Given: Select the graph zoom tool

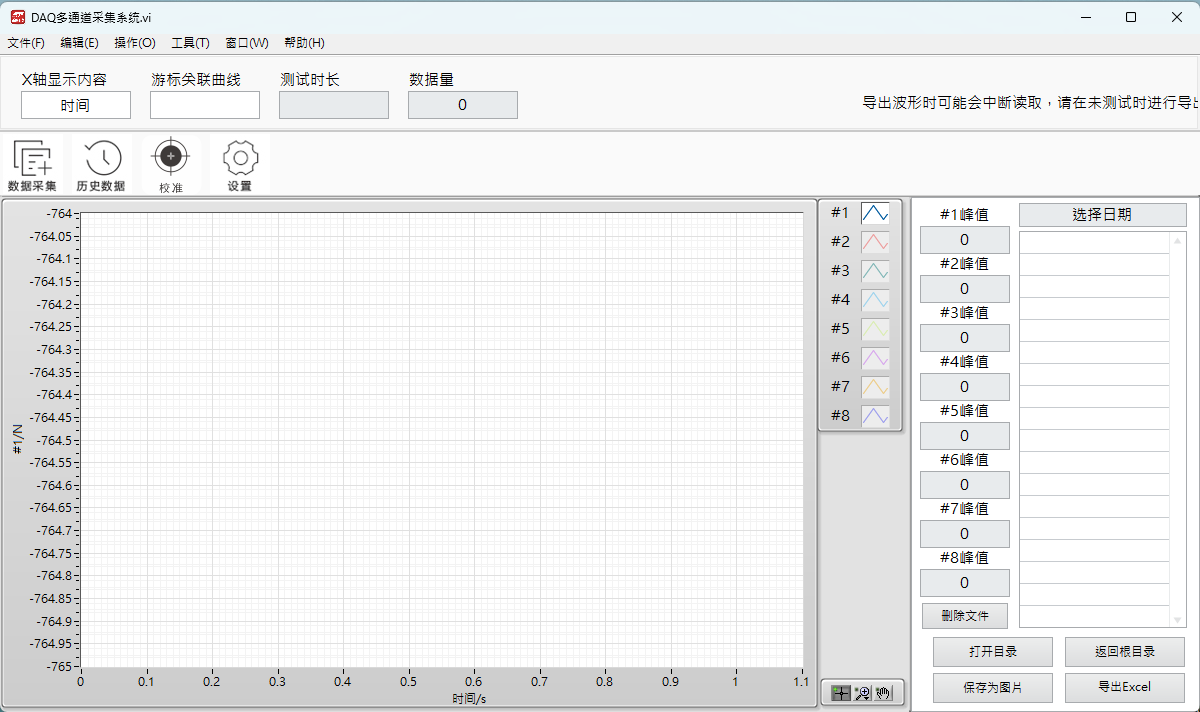Looking at the screenshot, I should (x=862, y=692).
